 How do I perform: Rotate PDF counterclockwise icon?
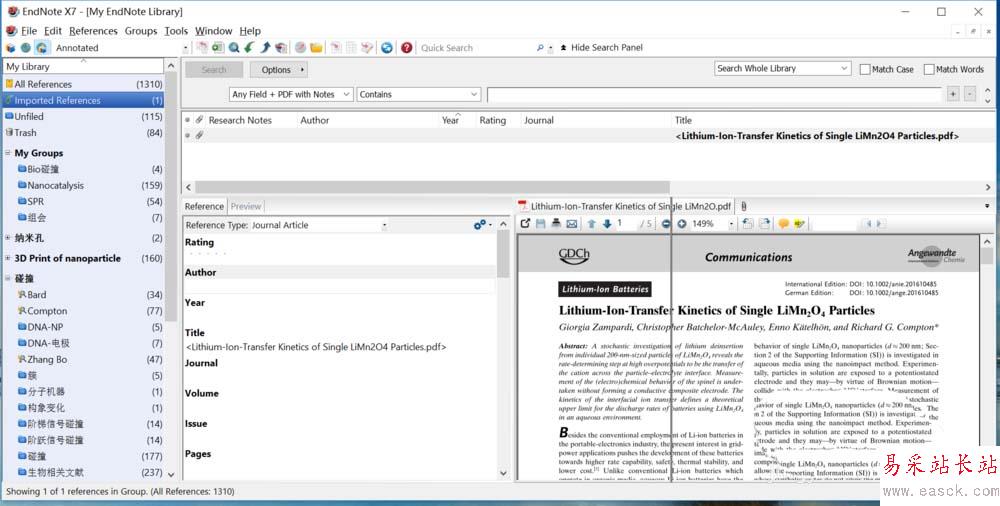748,224
